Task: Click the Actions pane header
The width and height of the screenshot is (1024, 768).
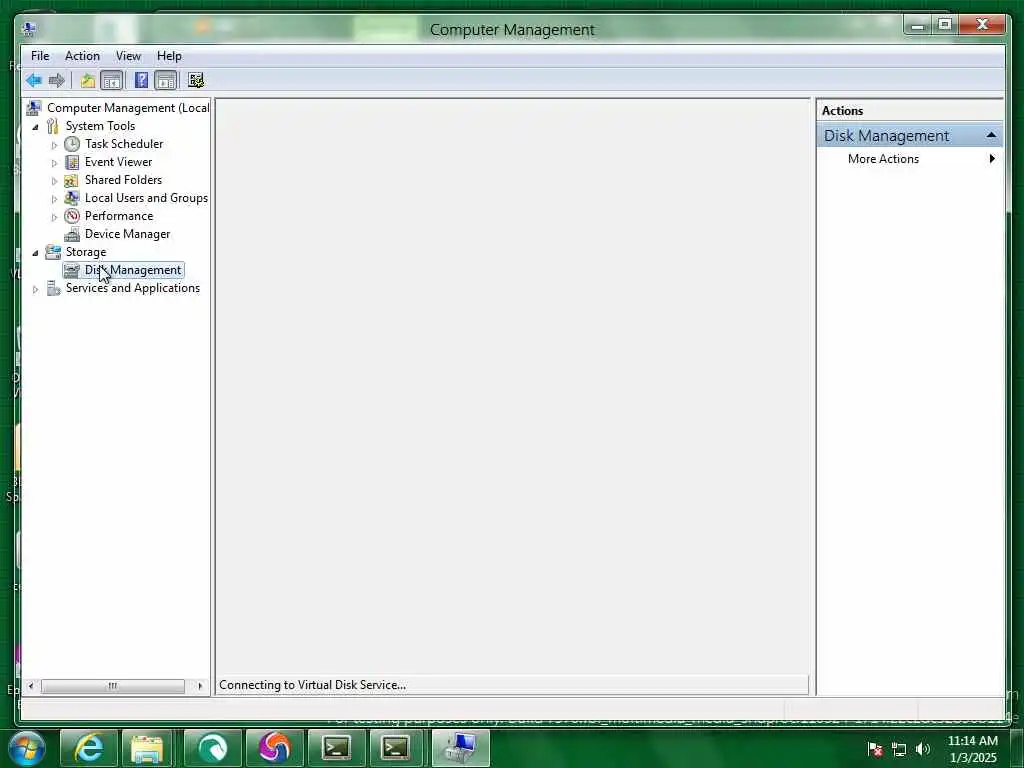Action: pos(909,110)
